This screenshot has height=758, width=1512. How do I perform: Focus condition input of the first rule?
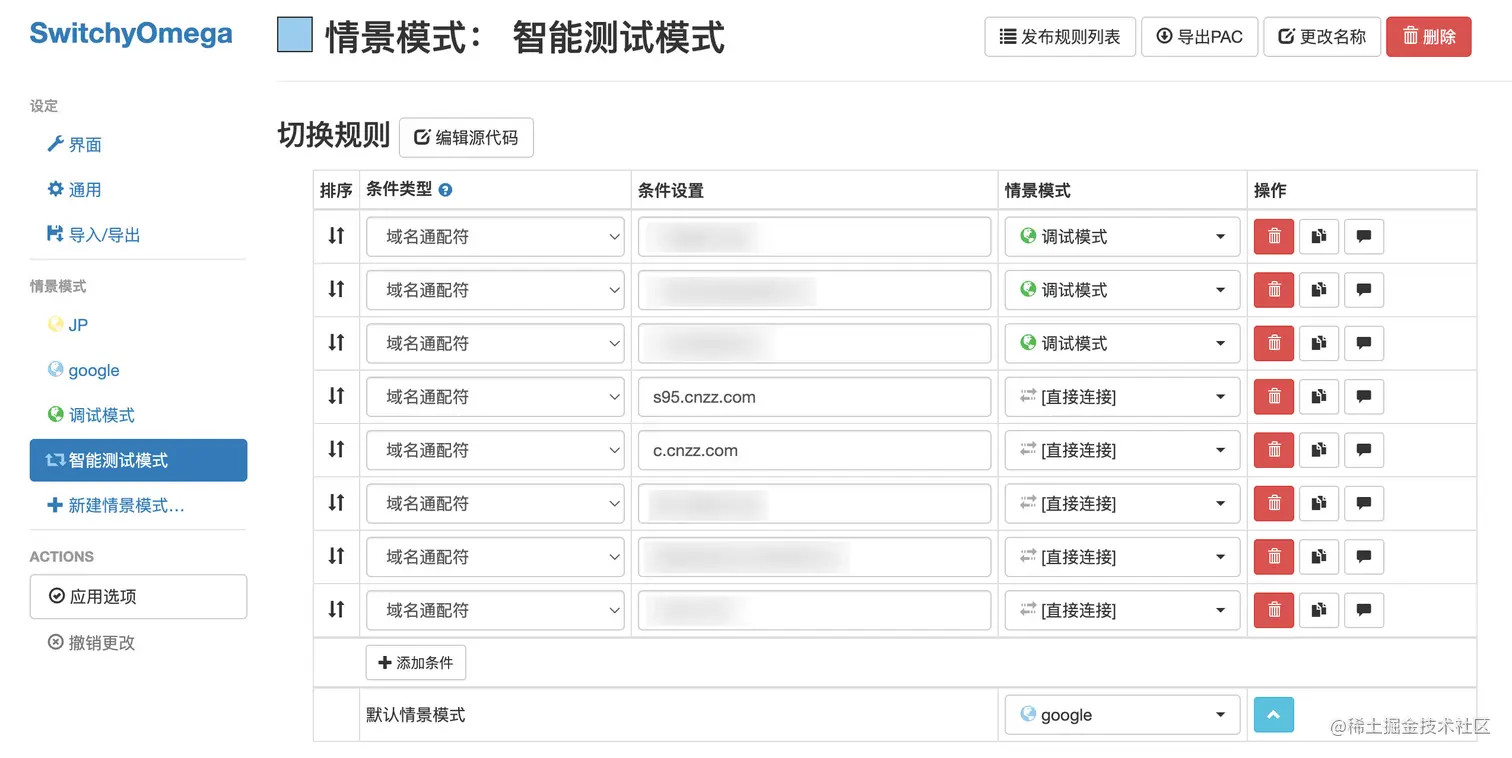click(815, 237)
